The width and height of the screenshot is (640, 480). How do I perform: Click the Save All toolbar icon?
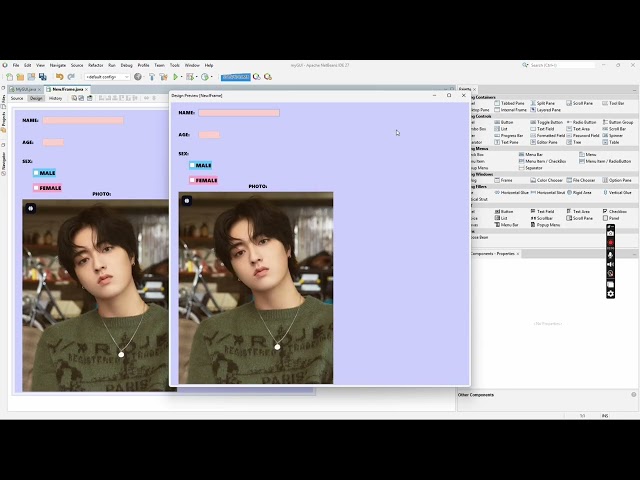(42, 77)
